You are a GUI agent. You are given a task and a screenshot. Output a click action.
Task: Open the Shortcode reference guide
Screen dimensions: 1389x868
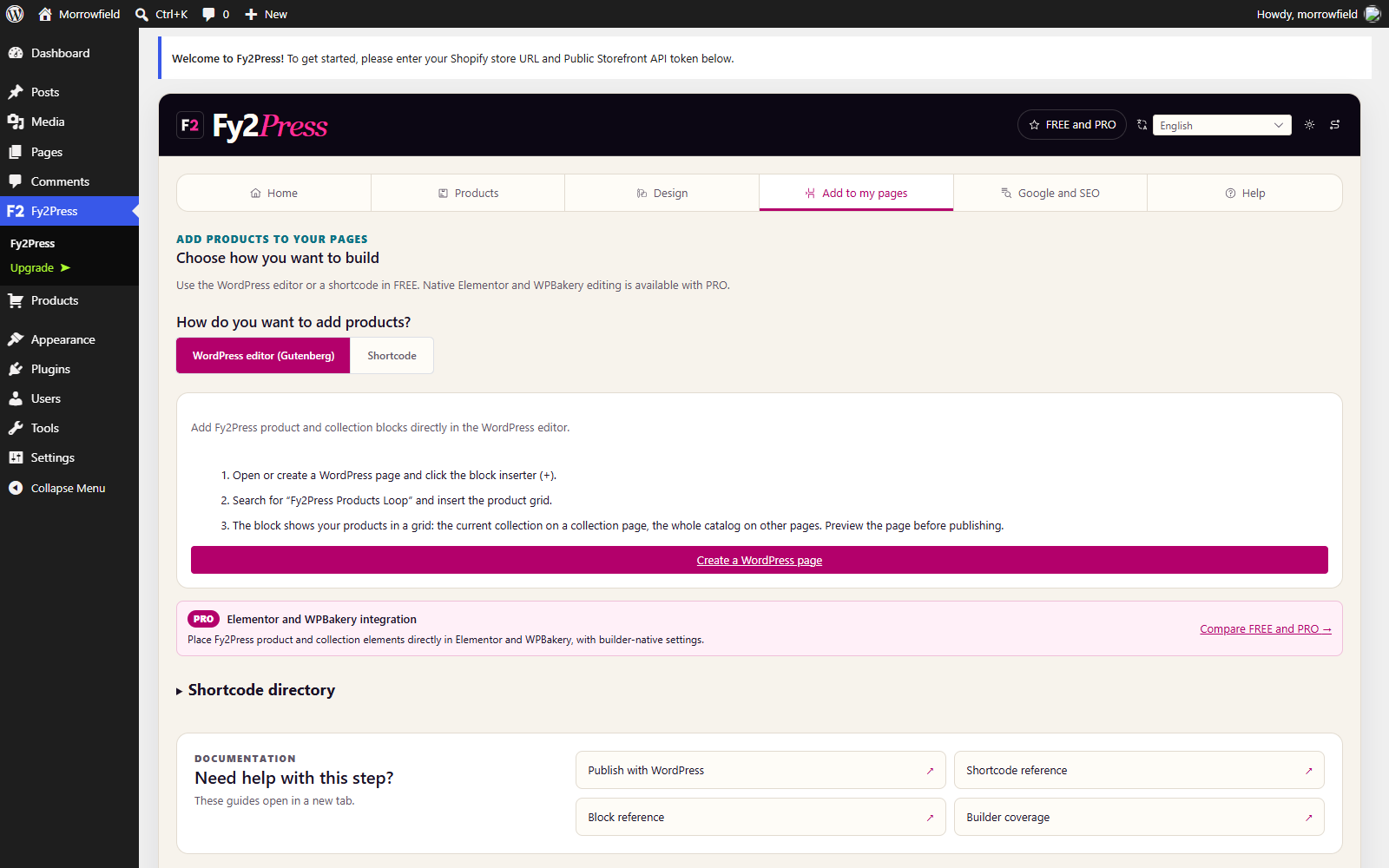click(1139, 770)
